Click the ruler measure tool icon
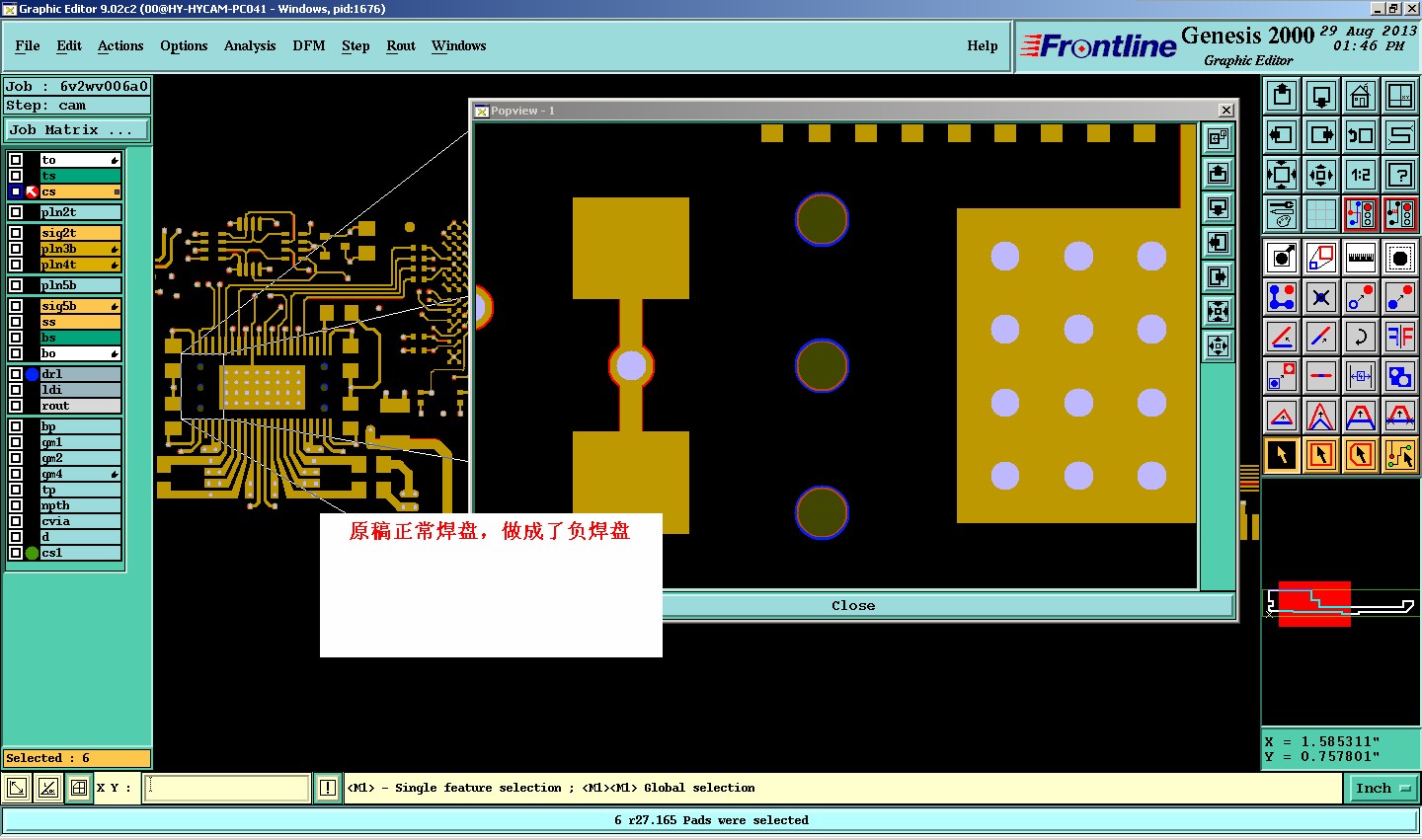1422x840 pixels. pyautogui.click(x=1361, y=258)
